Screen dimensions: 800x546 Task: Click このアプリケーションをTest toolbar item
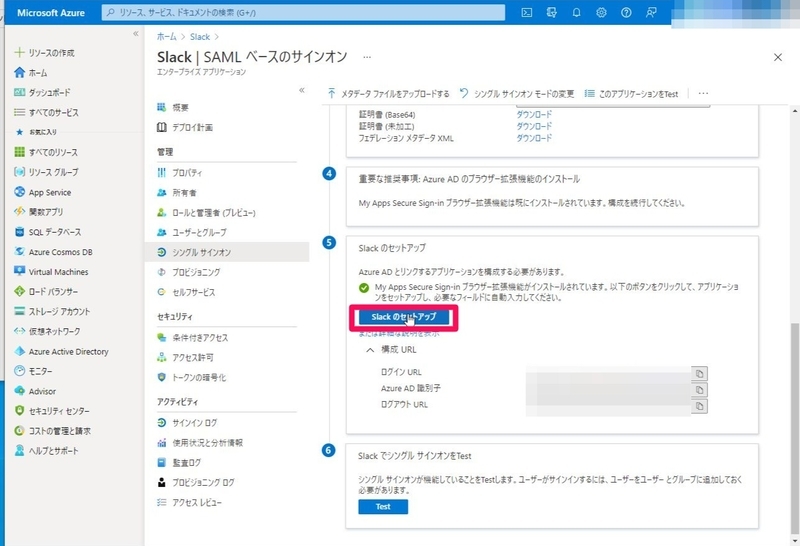pos(631,93)
